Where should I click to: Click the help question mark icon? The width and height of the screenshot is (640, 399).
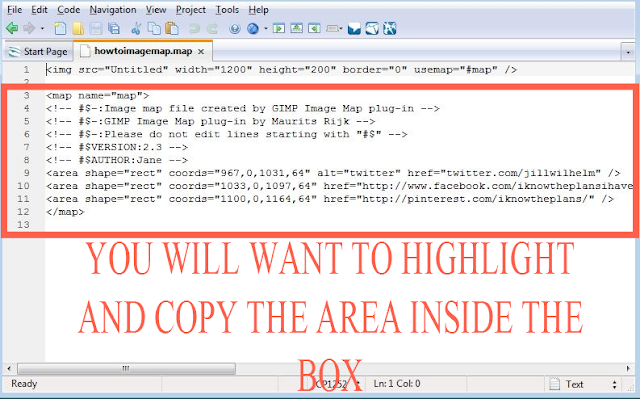point(235,29)
